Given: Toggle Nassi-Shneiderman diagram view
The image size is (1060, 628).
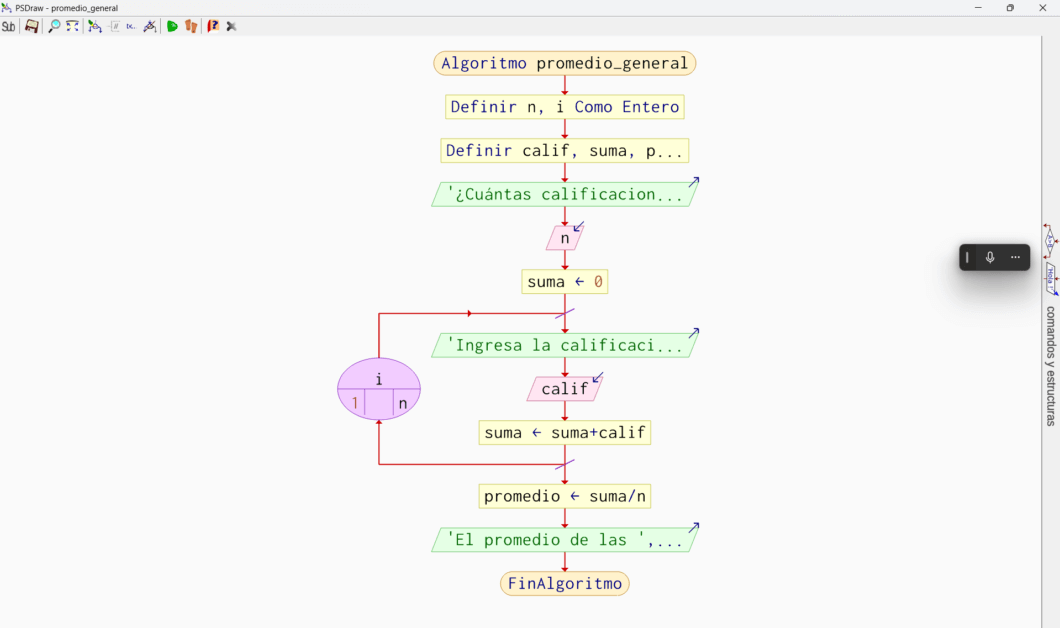Looking at the screenshot, I should coord(114,27).
